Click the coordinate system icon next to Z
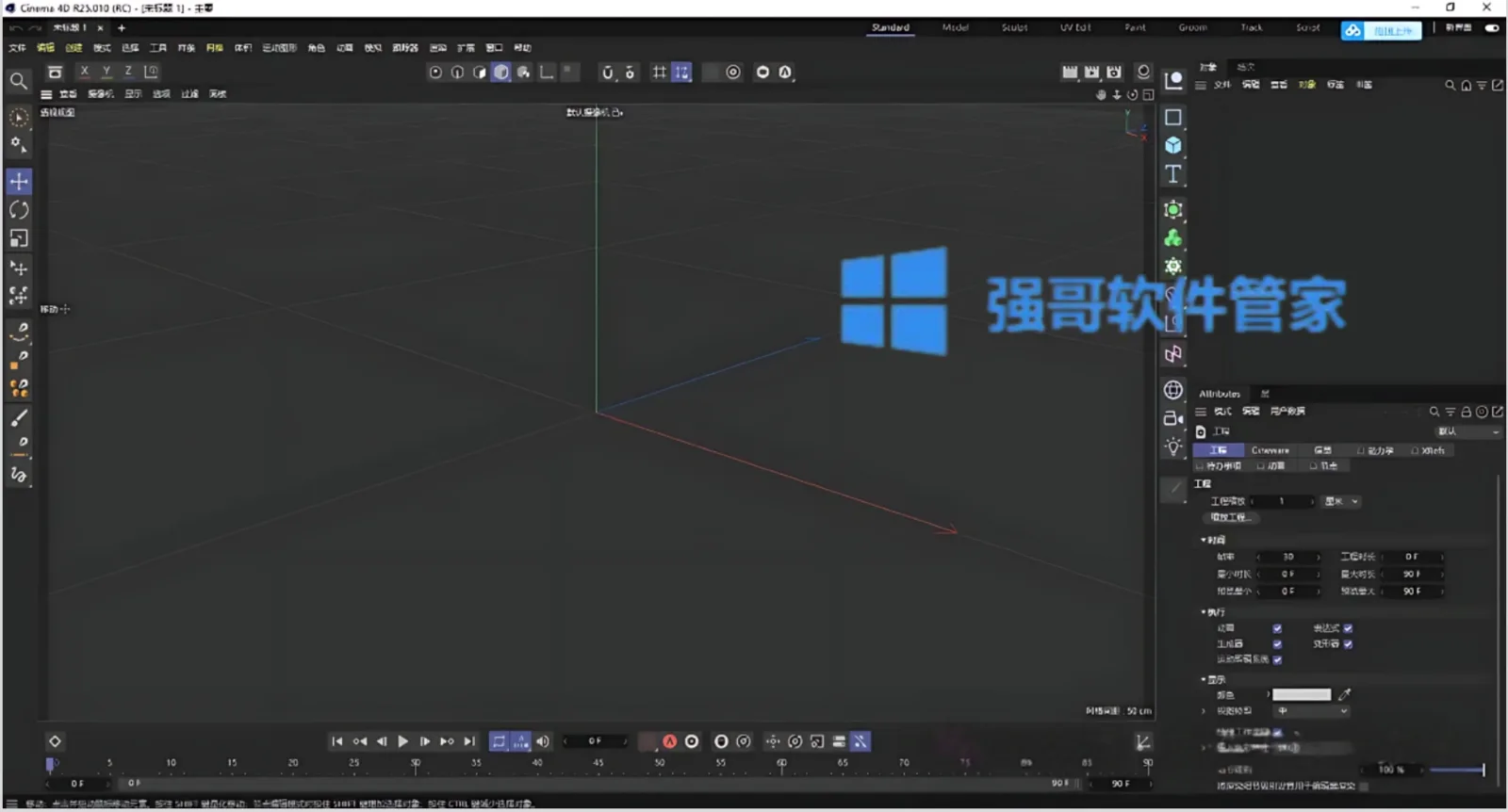The height and width of the screenshot is (812, 1508). click(151, 72)
